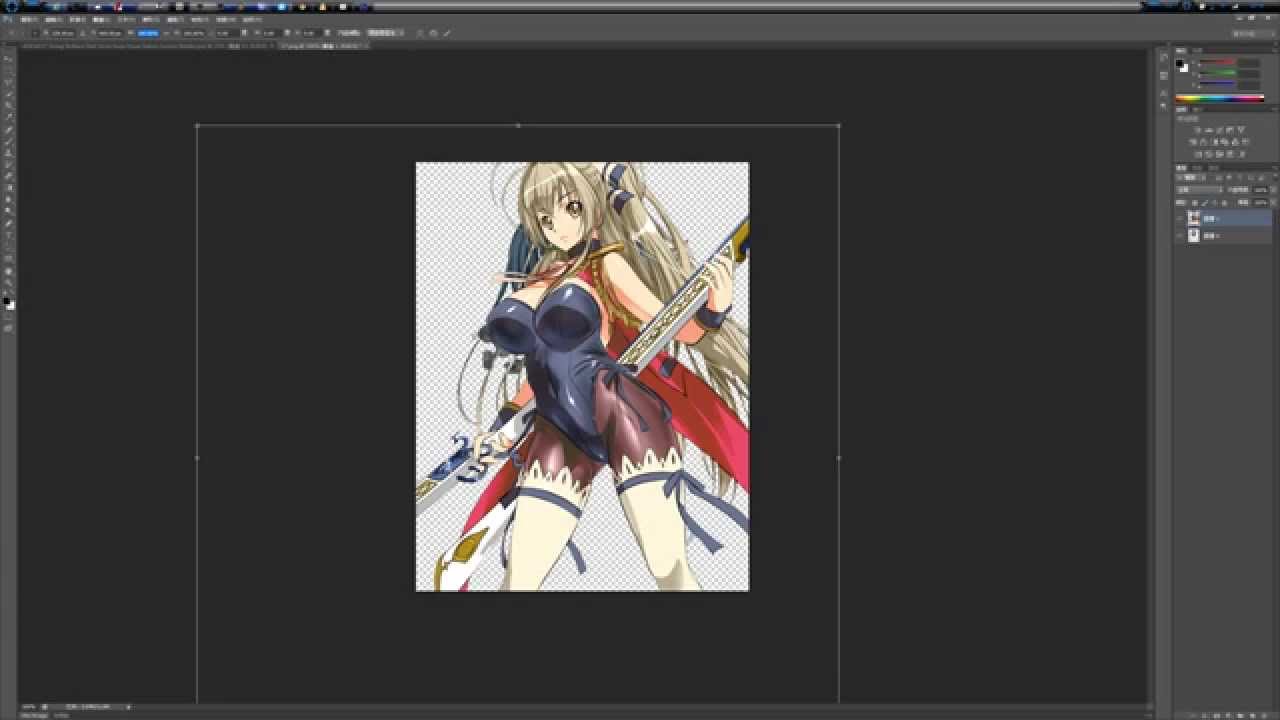Toggle the width-height aspect ratio link
The height and width of the screenshot is (720, 1280).
tap(166, 32)
